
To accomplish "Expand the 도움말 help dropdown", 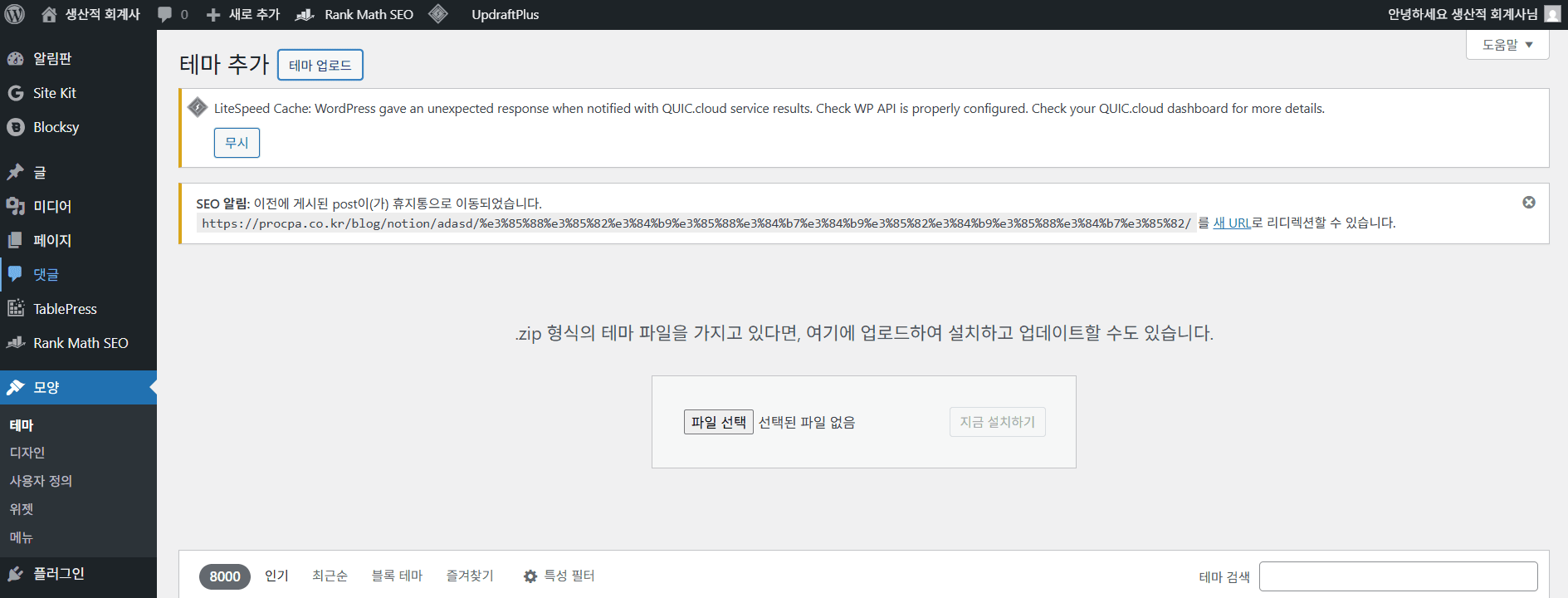I will click(x=1507, y=45).
